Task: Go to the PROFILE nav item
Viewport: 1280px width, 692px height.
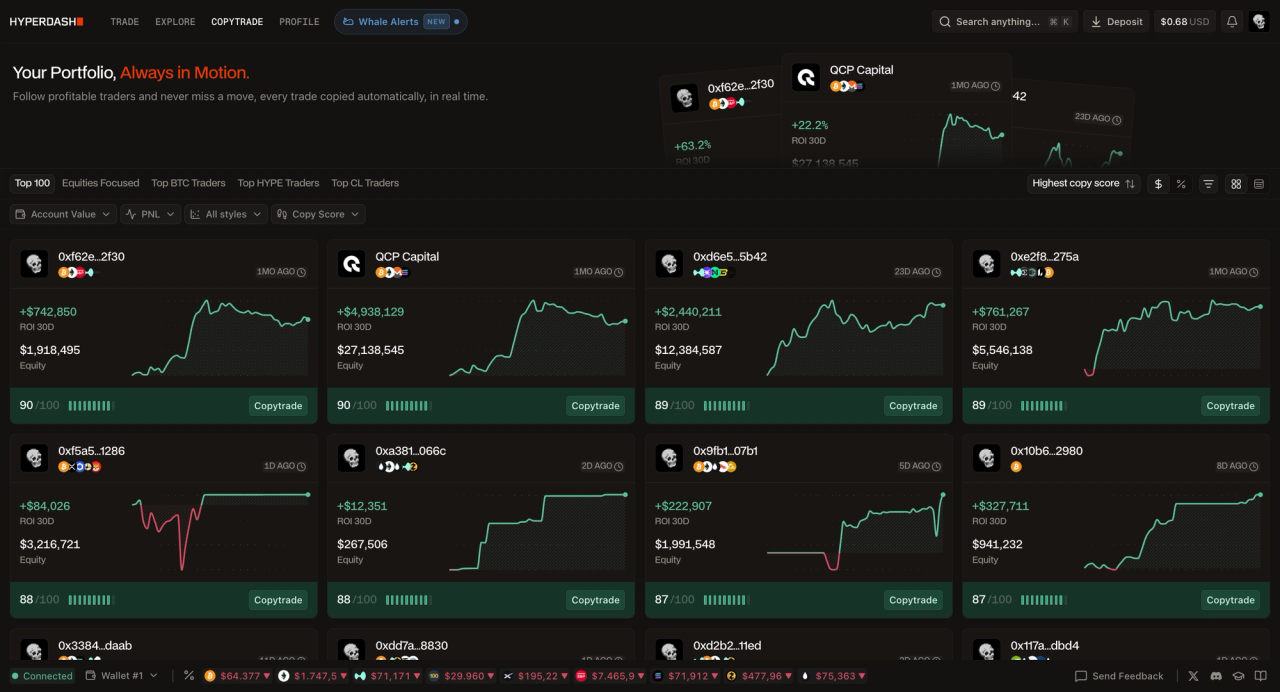Action: 299,21
